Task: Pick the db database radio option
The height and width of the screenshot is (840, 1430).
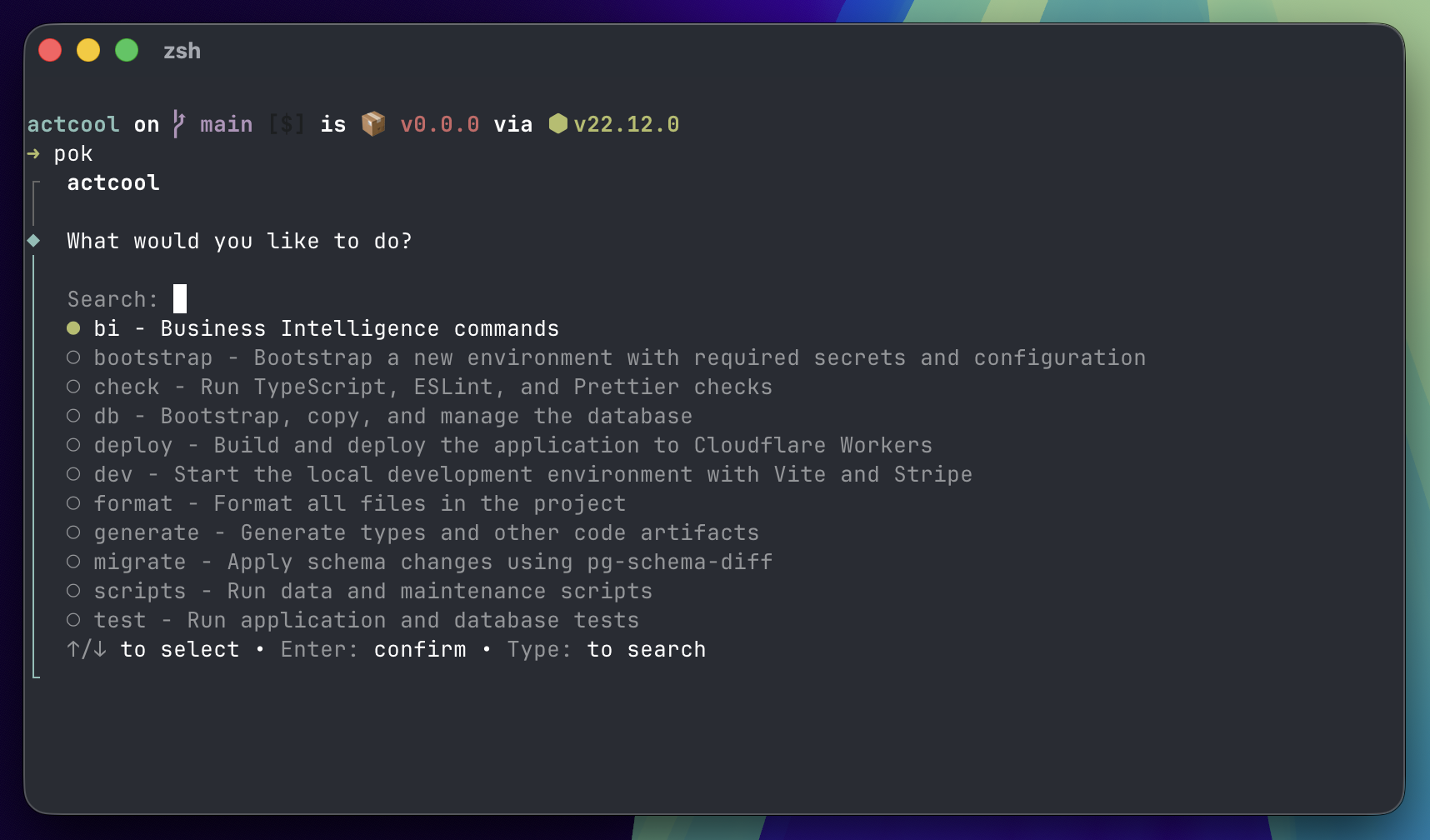Action: 73,416
